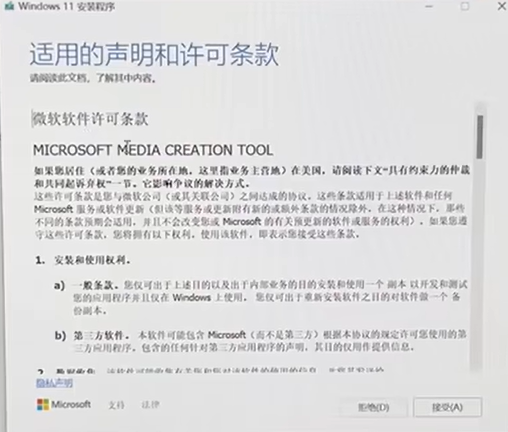Screen dimensions: 508x432
Task: Click the 拒绝(D) decline button
Action: (x=373, y=407)
